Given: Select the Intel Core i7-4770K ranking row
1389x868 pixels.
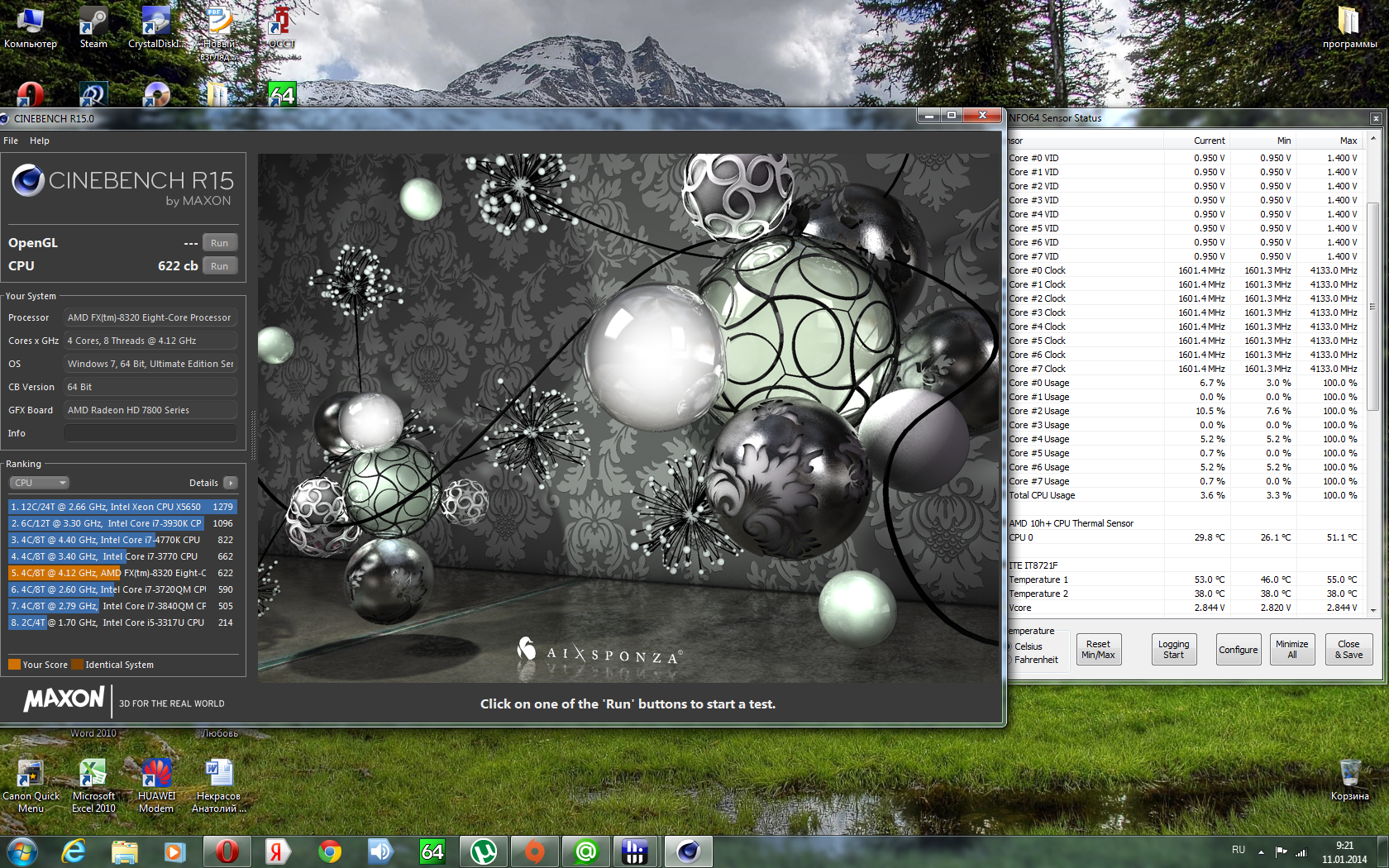Looking at the screenshot, I should point(122,540).
